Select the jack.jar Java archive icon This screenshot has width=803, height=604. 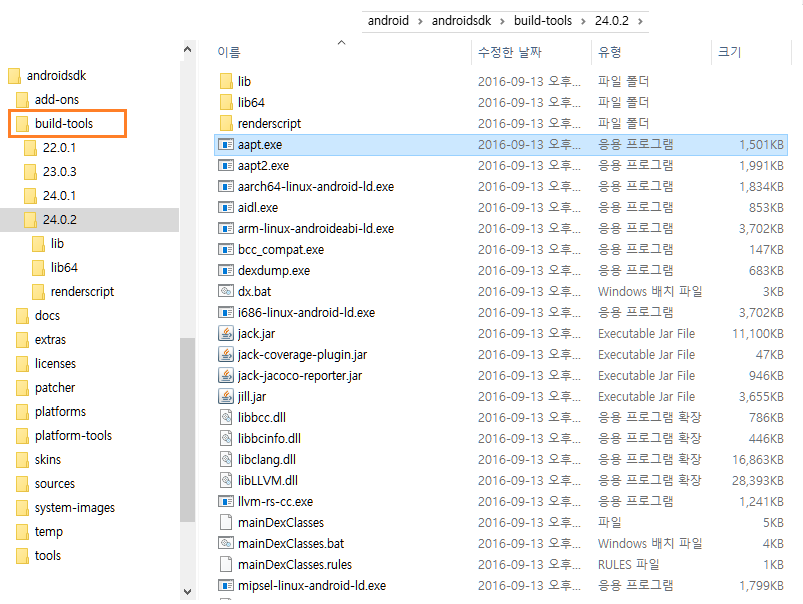227,333
